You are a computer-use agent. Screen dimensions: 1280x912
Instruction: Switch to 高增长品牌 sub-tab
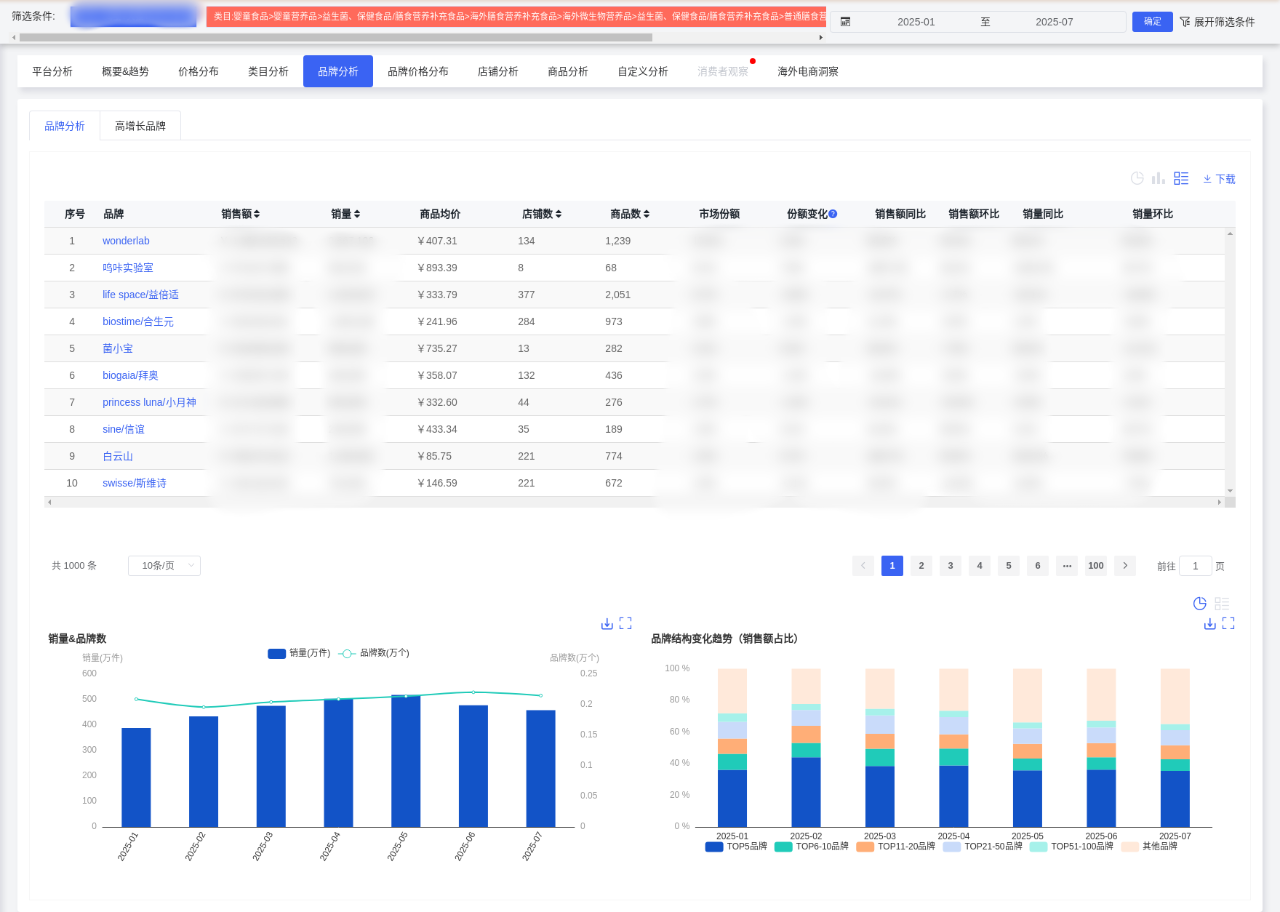(140, 126)
